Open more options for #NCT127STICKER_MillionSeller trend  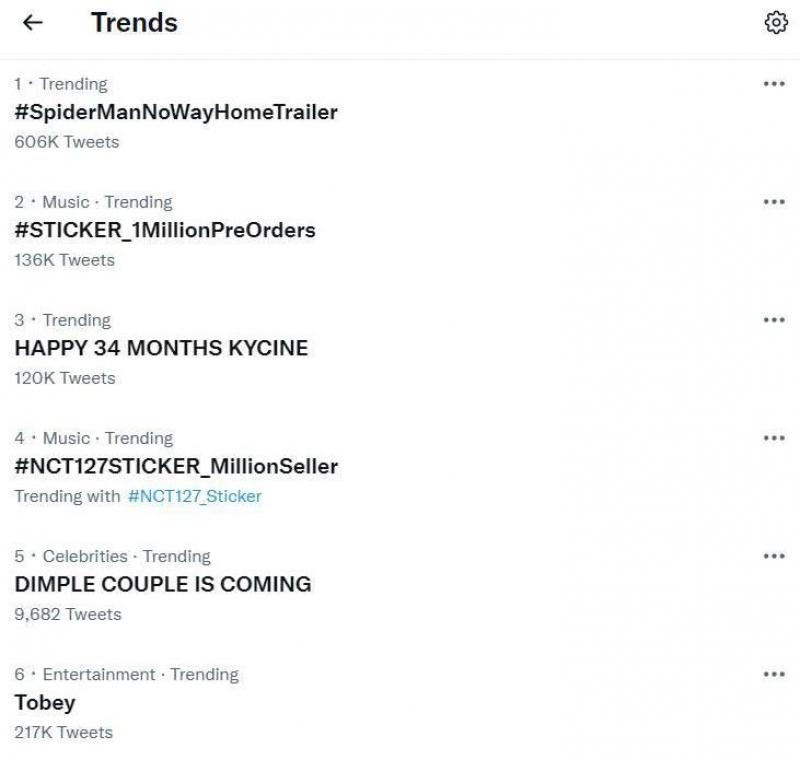tap(773, 438)
